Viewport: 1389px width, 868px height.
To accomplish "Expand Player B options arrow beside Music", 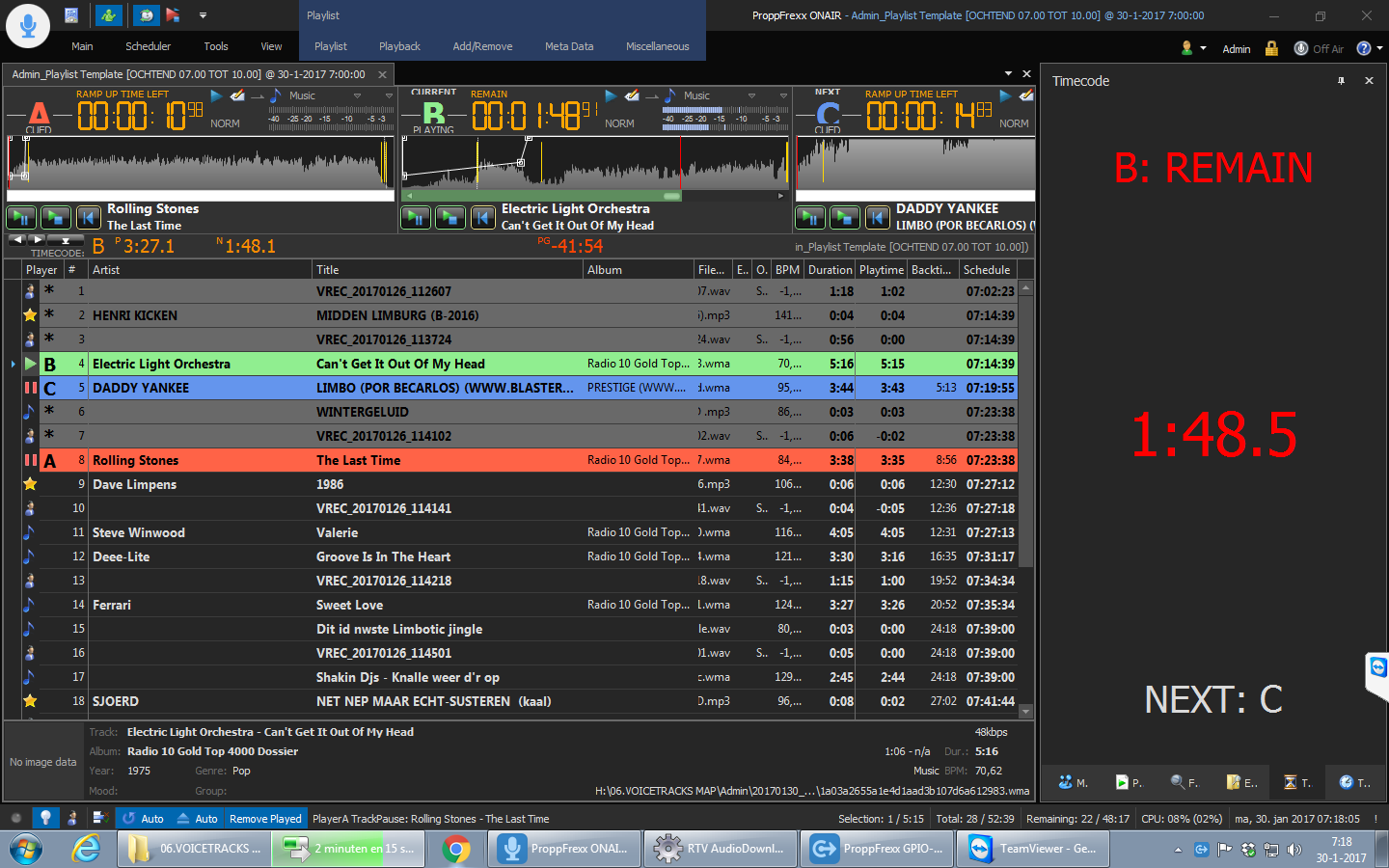I will [782, 95].
